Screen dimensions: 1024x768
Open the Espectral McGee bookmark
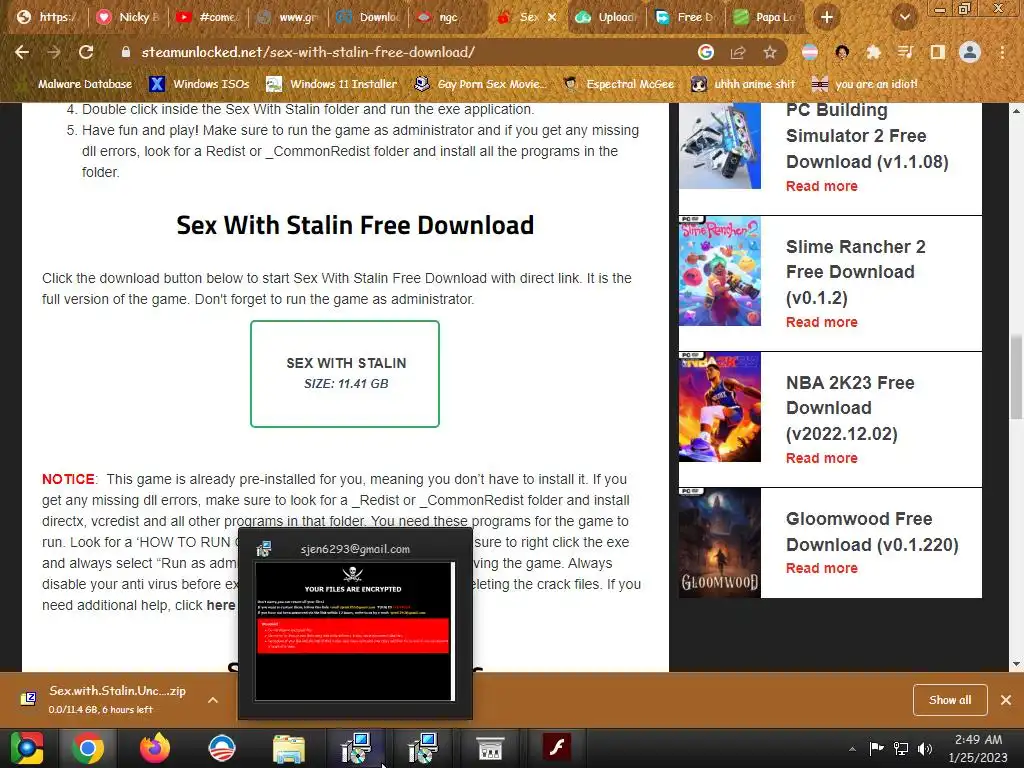(618, 84)
